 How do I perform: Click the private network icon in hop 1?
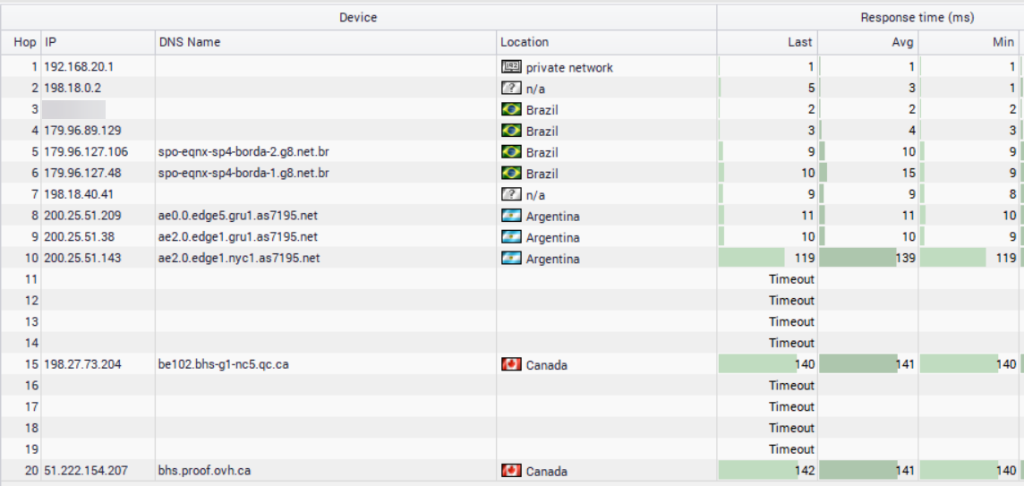coord(511,67)
